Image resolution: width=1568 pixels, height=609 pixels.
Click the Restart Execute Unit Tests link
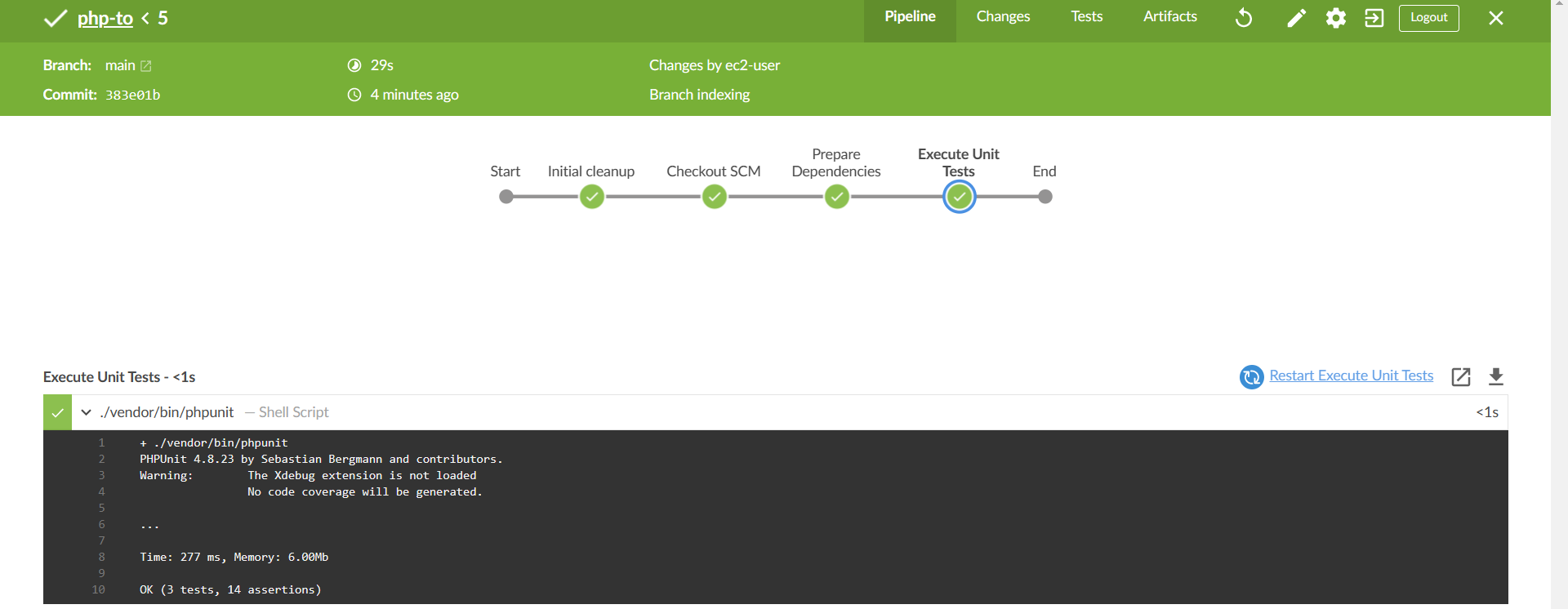[1352, 376]
